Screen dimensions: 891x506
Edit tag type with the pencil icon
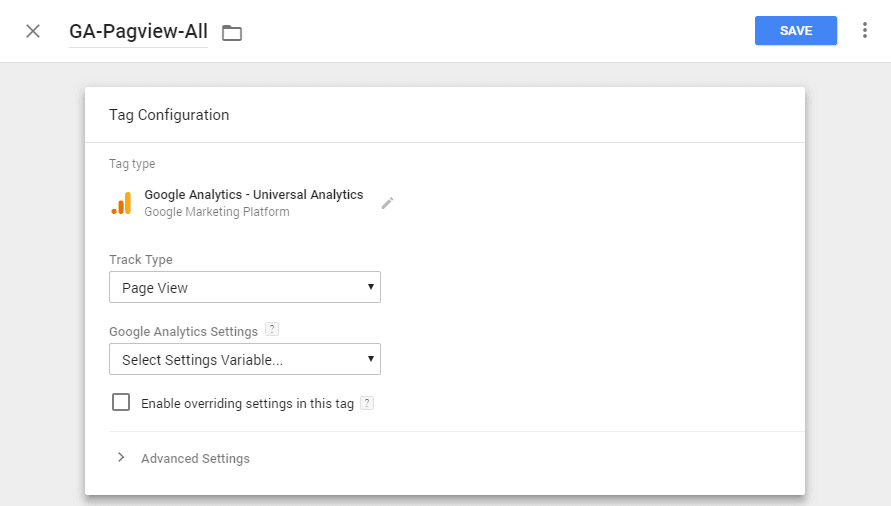(387, 204)
